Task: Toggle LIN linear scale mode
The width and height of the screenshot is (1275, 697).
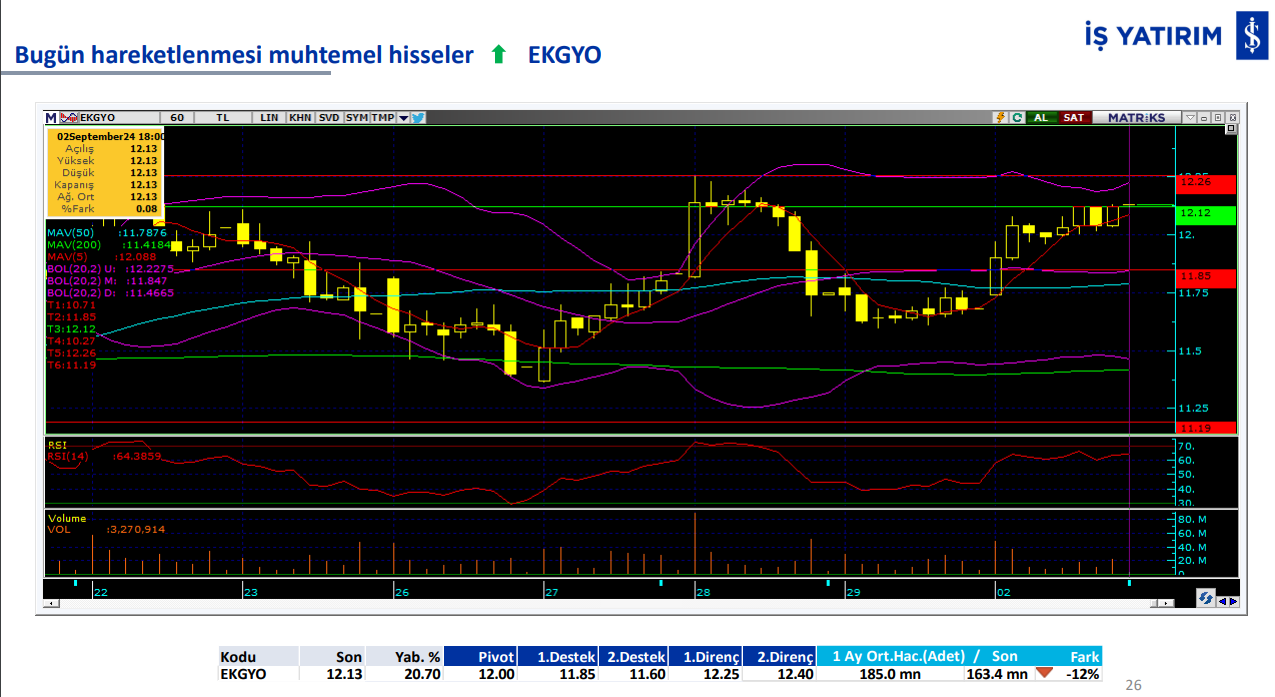Action: click(269, 117)
